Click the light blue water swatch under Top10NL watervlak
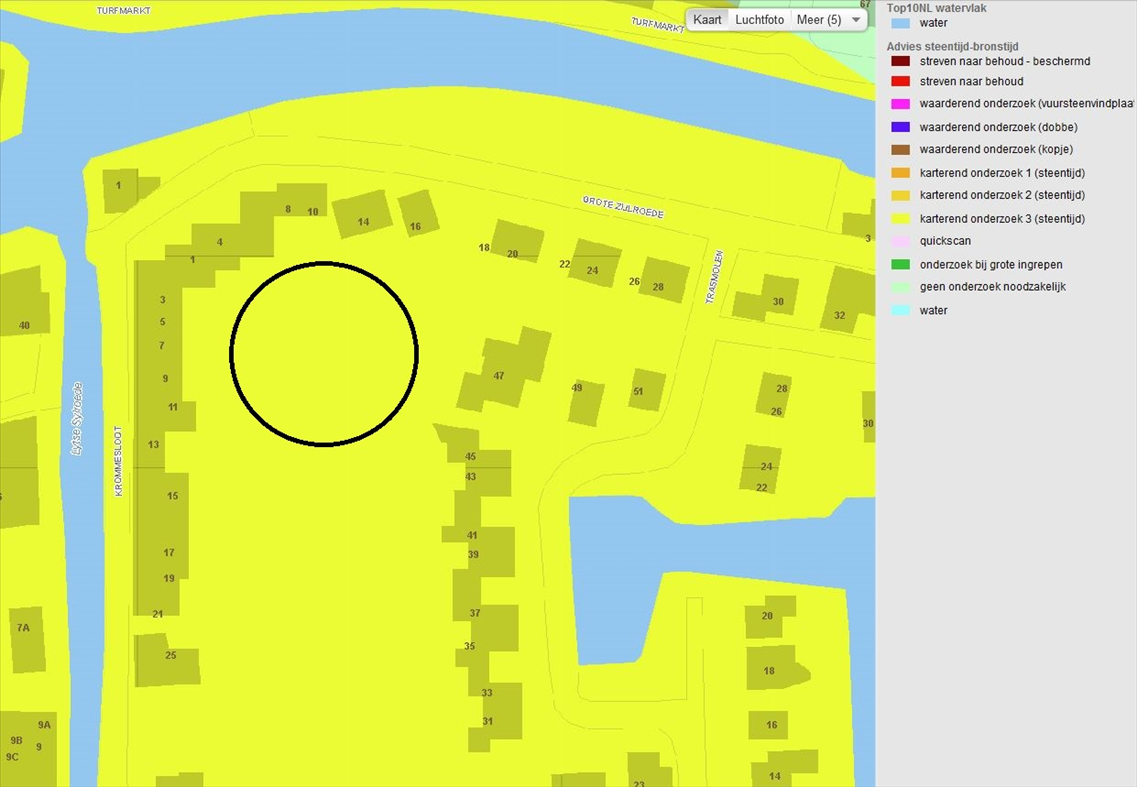This screenshot has height=787, width=1137. tap(901, 23)
